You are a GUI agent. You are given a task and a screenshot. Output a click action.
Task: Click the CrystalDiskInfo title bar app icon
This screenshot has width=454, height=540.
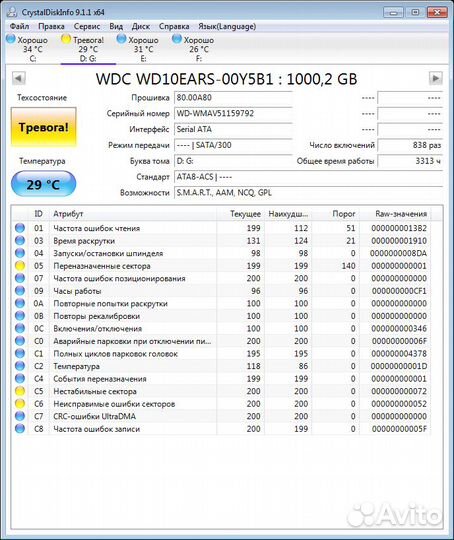pyautogui.click(x=12, y=12)
